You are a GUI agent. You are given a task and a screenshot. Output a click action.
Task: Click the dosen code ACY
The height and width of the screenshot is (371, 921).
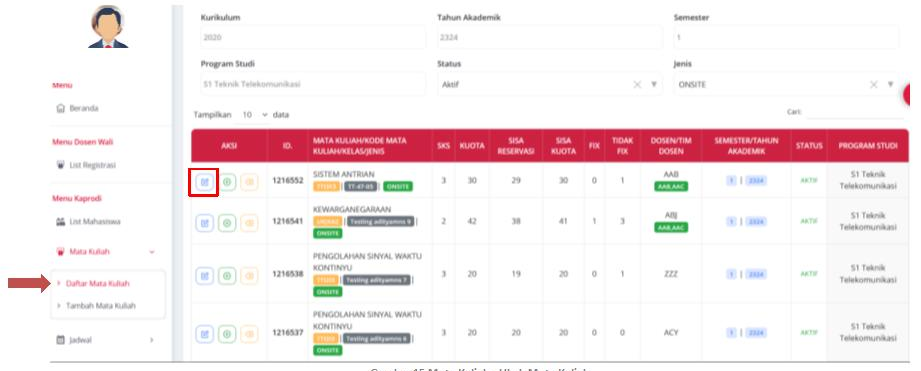[x=671, y=333]
